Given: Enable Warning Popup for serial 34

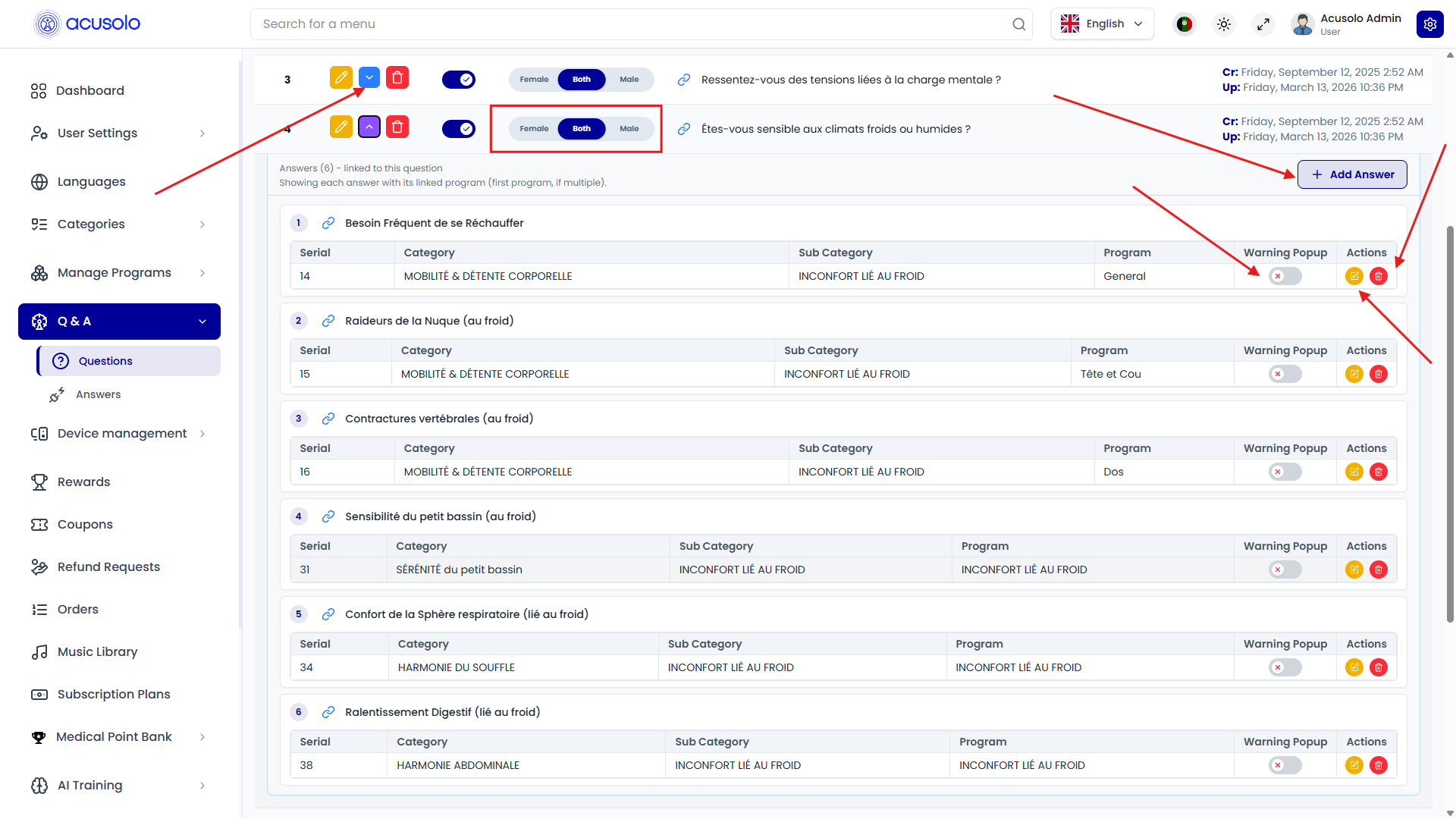Looking at the screenshot, I should (x=1285, y=667).
